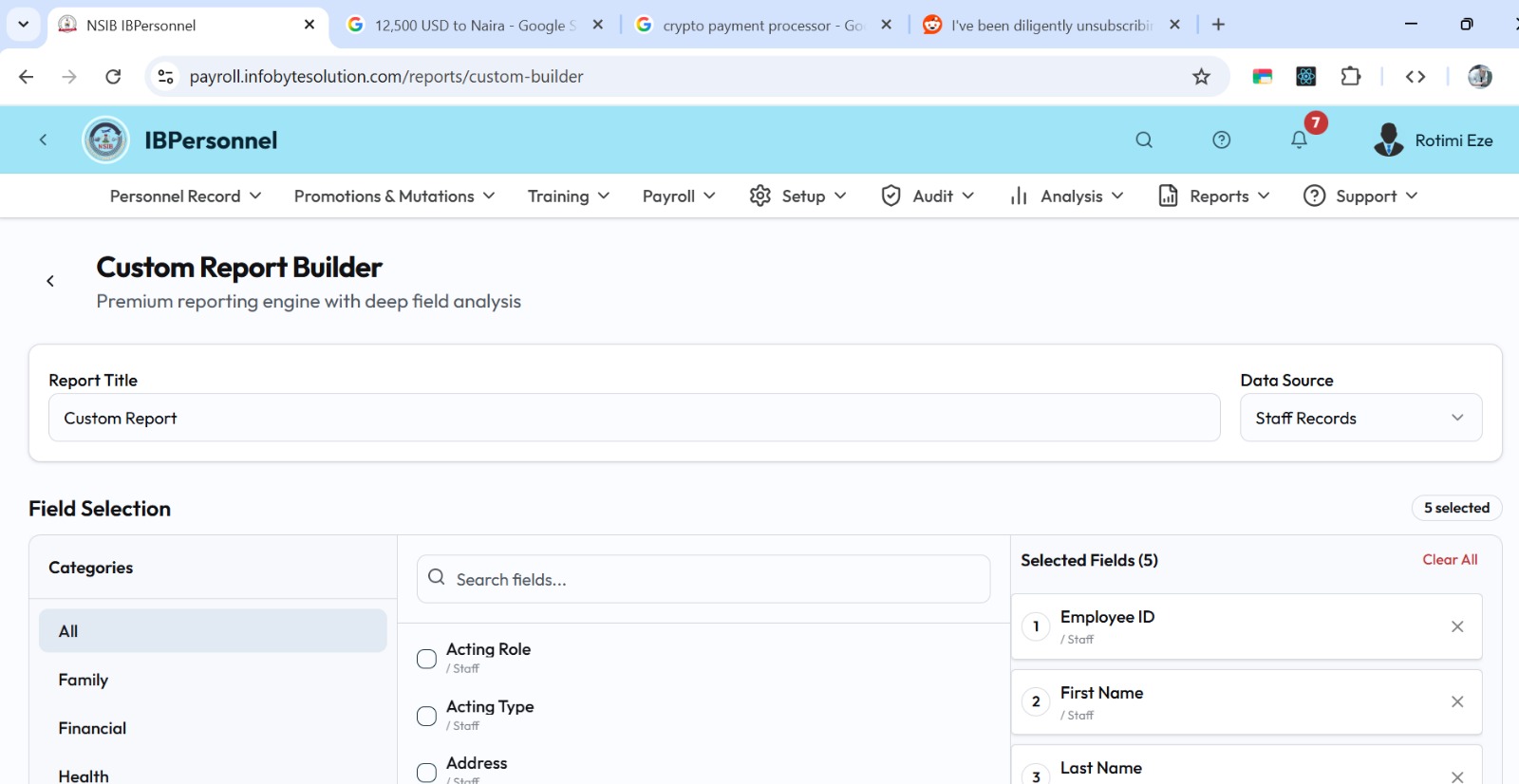1519x784 pixels.
Task: Switch to the Reddit unsubscribing tab
Action: click(1051, 25)
